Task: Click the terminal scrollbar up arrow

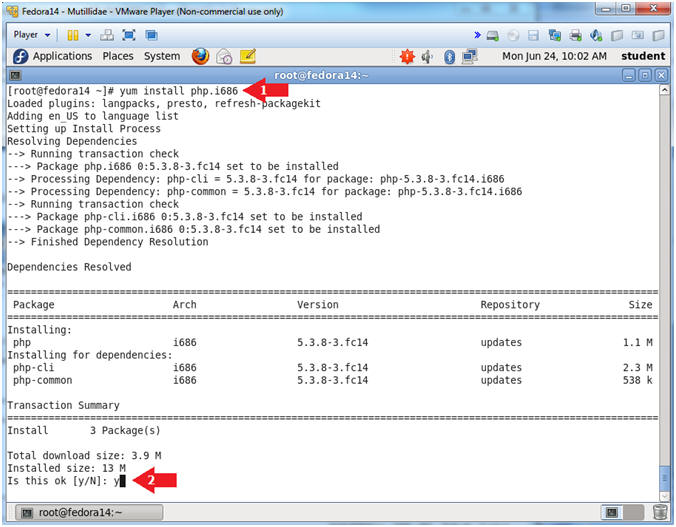Action: pos(664,90)
